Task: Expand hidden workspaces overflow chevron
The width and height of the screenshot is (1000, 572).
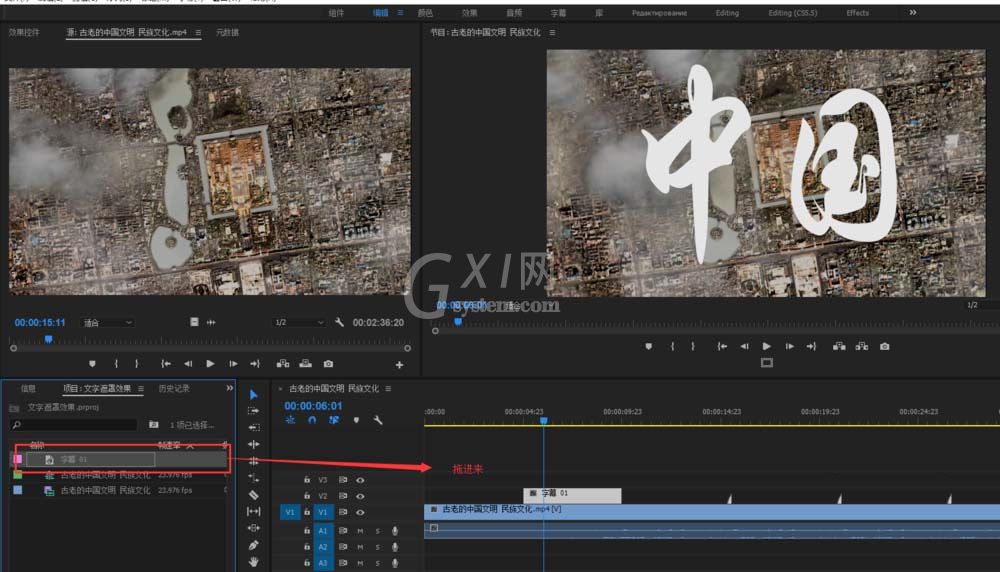Action: 913,12
